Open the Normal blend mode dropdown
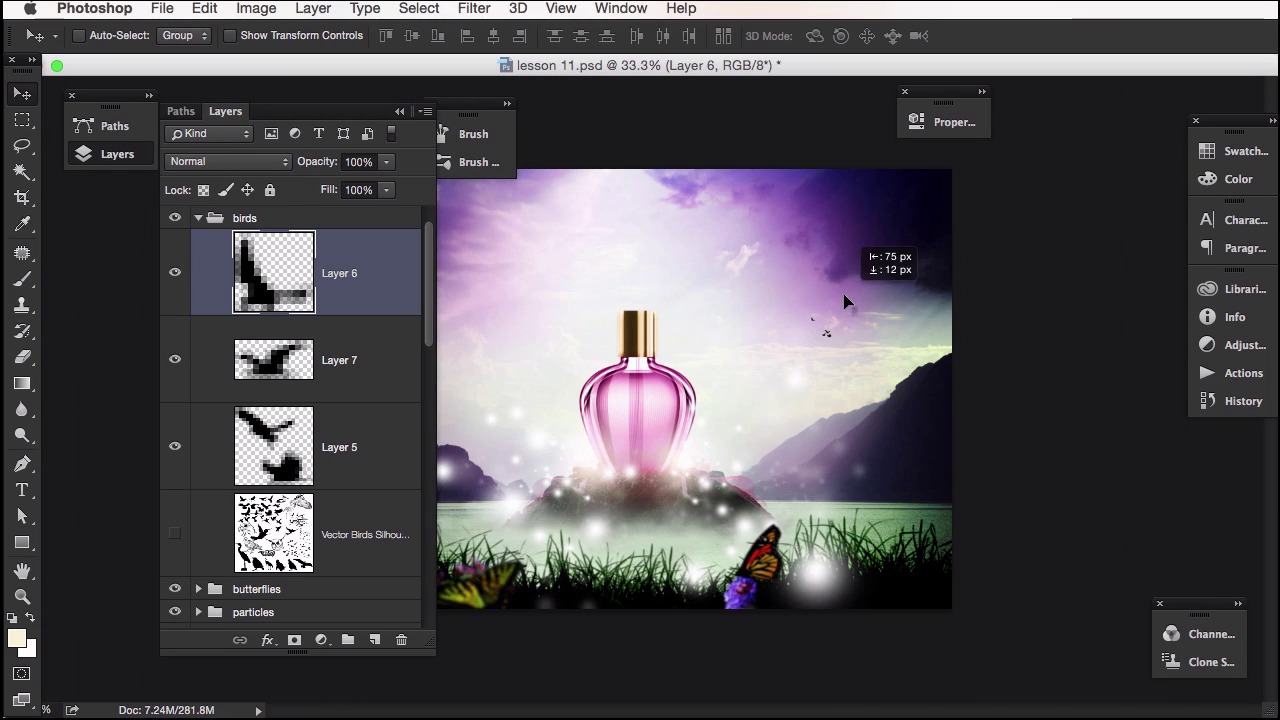This screenshot has width=1280, height=720. pos(228,162)
